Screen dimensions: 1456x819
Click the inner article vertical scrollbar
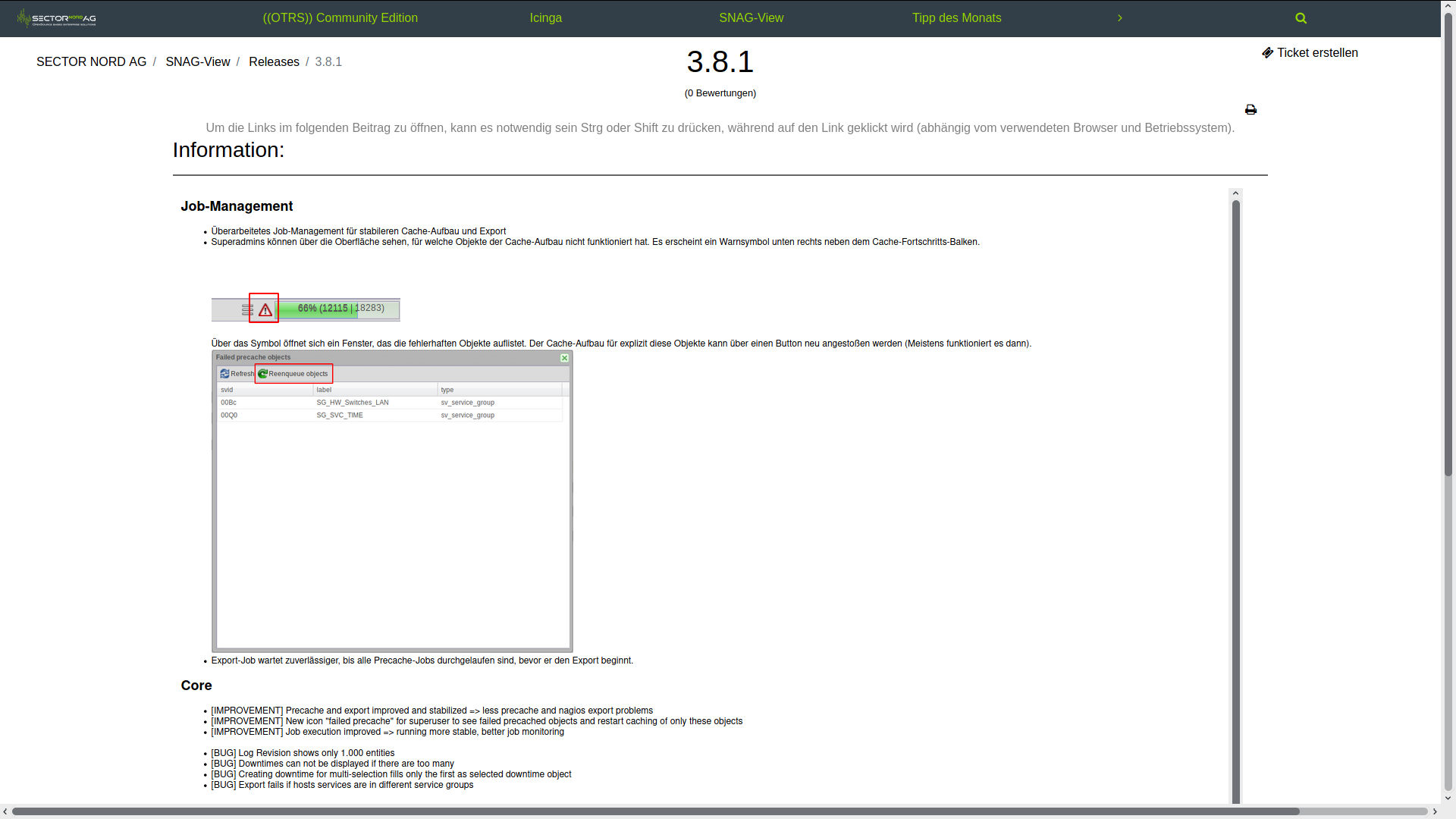coord(1236,493)
